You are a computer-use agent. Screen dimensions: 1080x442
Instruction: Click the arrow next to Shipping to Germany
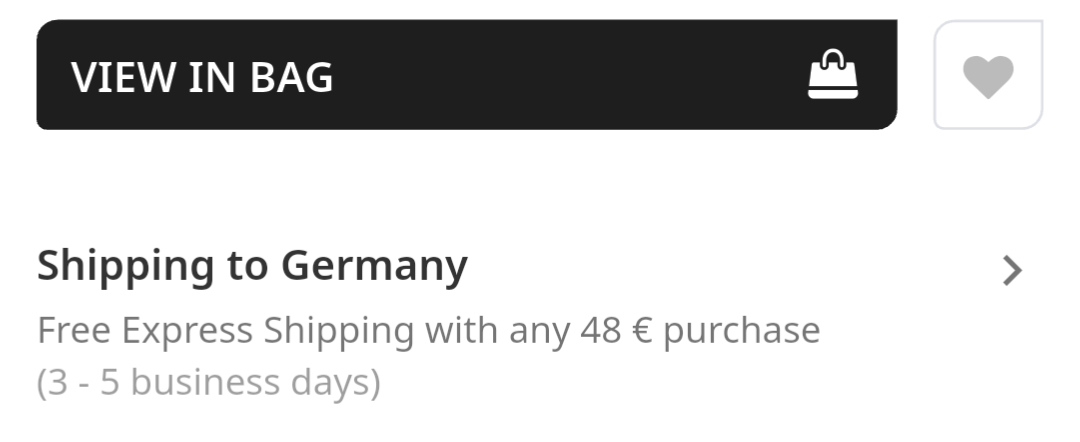coord(1012,270)
